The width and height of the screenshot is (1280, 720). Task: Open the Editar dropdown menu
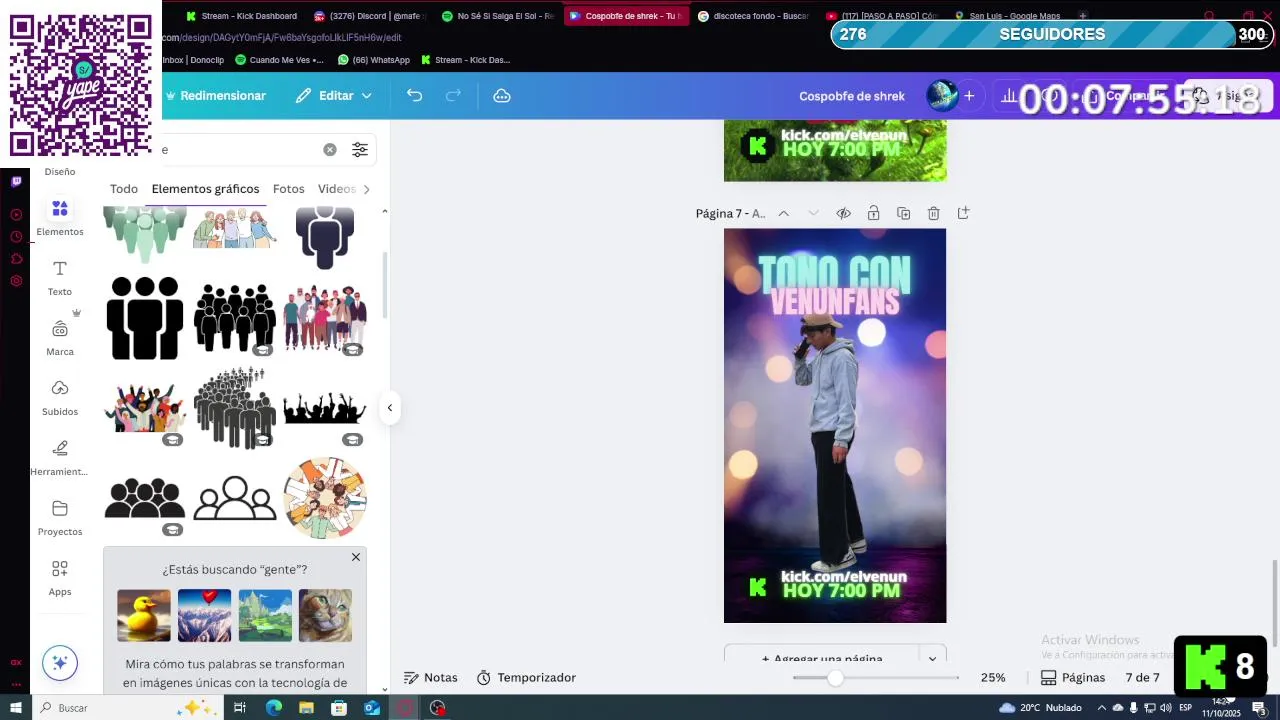coord(334,95)
